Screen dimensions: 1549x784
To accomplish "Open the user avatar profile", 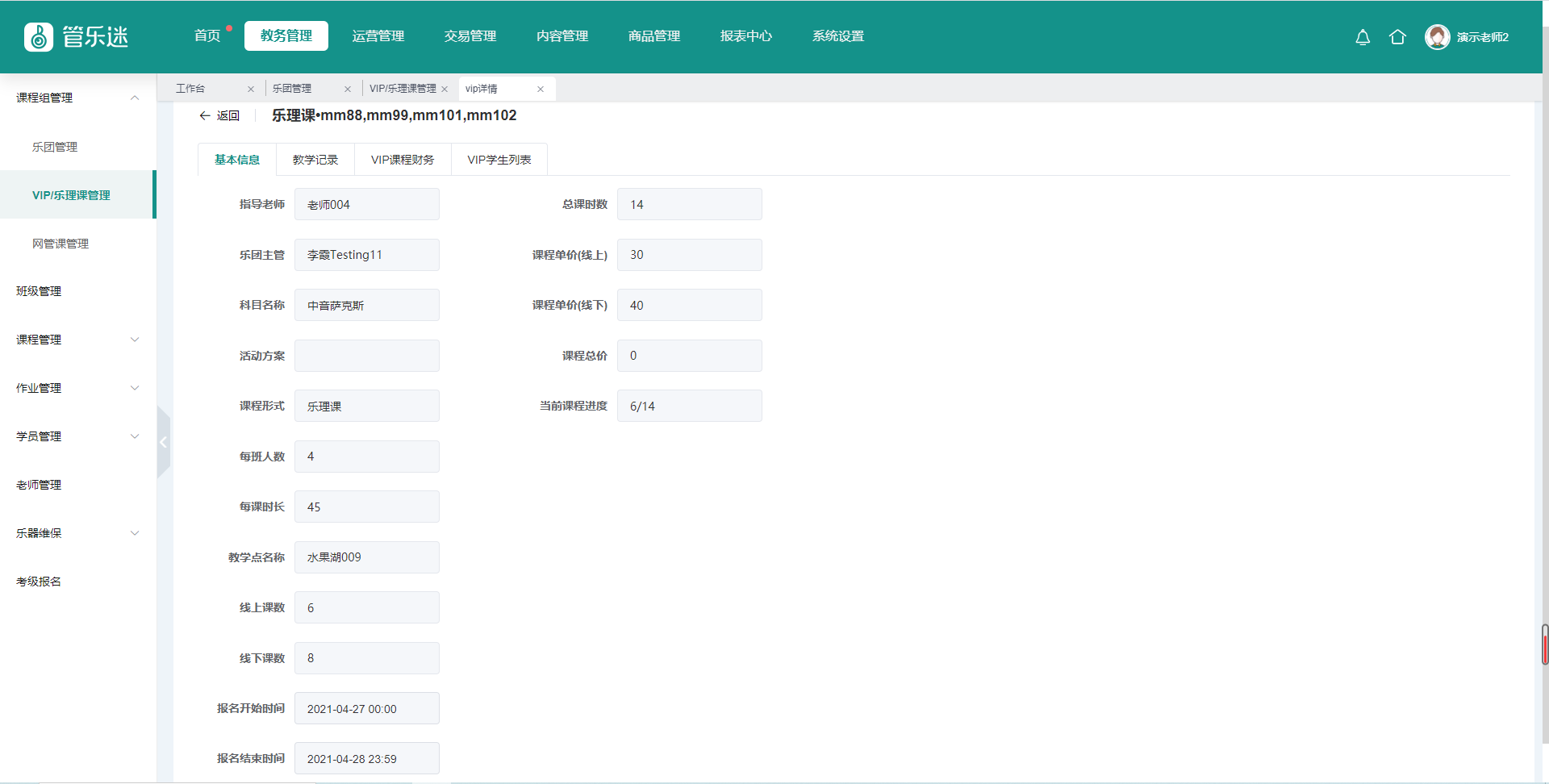I will (x=1437, y=37).
